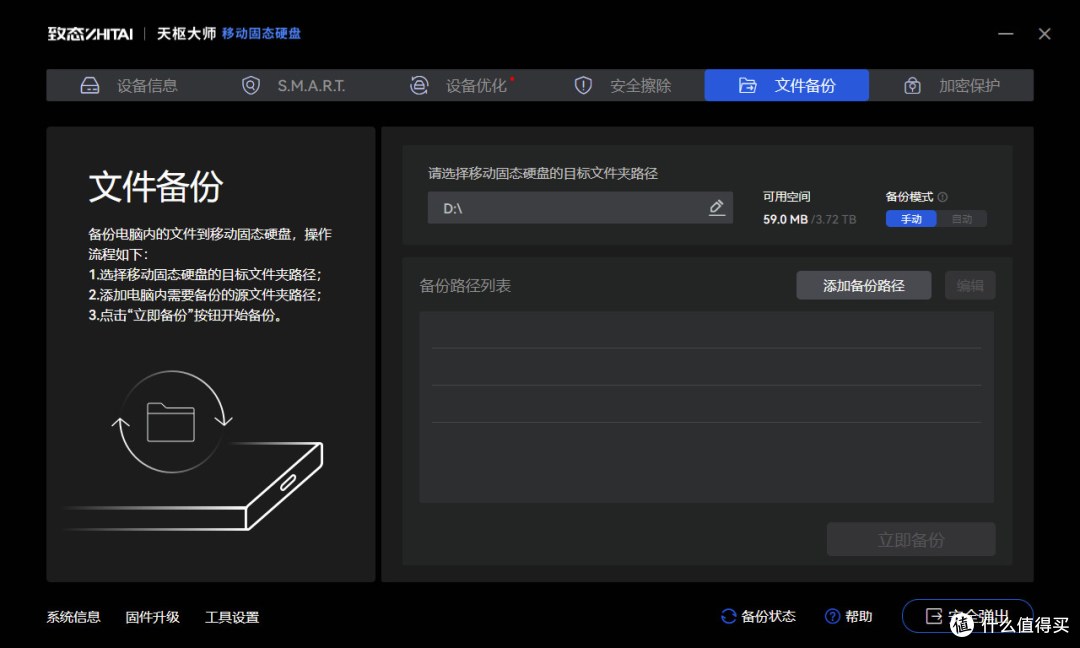
Task: Open the 设备信息 tab
Action: tap(129, 85)
